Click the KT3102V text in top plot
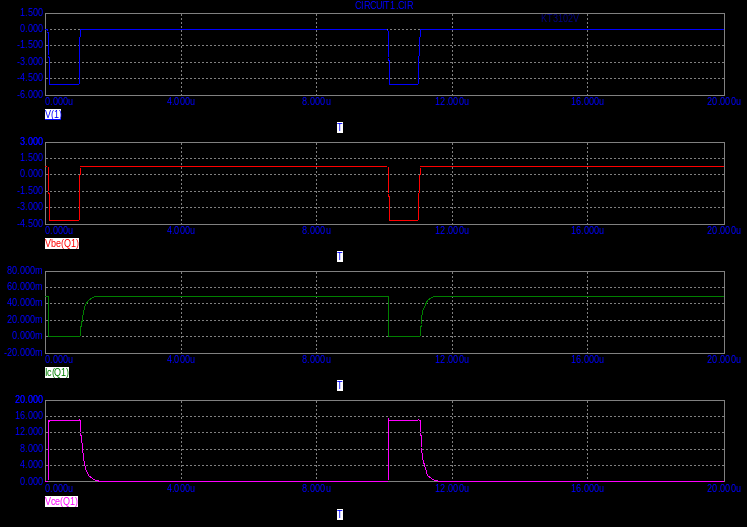The image size is (747, 527). (x=560, y=19)
